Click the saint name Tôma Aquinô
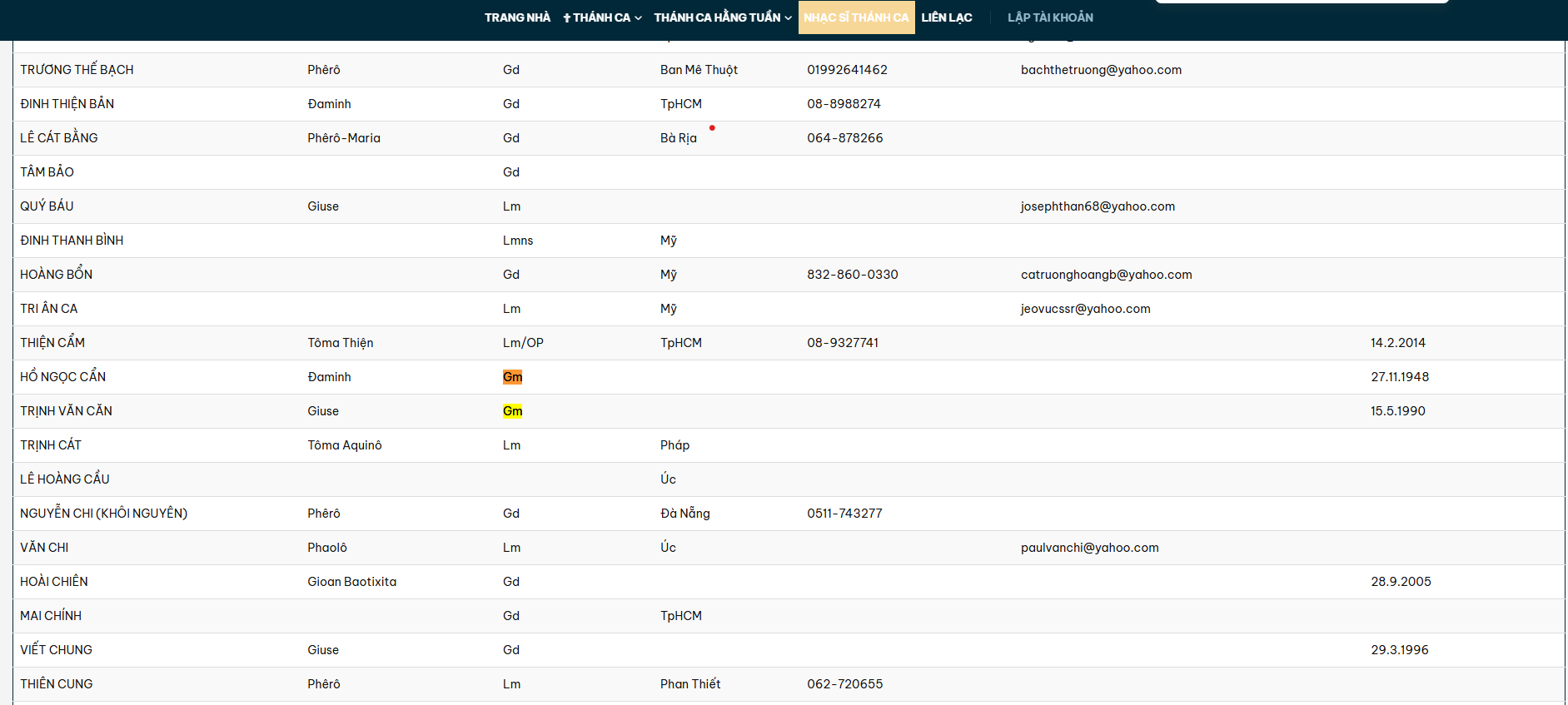Screen dimensions: 1568x705 344,445
